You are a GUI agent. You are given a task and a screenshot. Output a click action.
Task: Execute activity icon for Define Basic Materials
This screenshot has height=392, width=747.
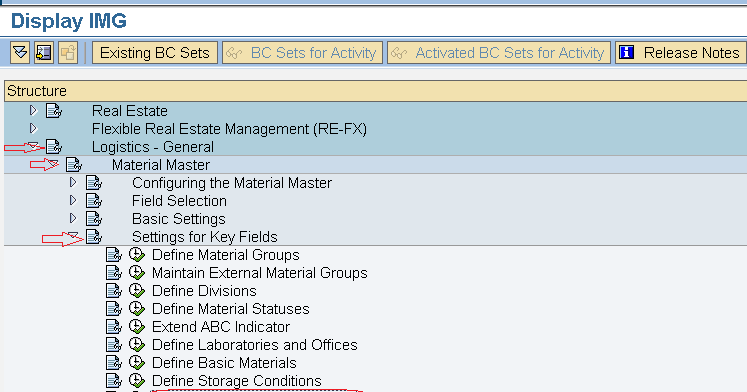pyautogui.click(x=137, y=363)
